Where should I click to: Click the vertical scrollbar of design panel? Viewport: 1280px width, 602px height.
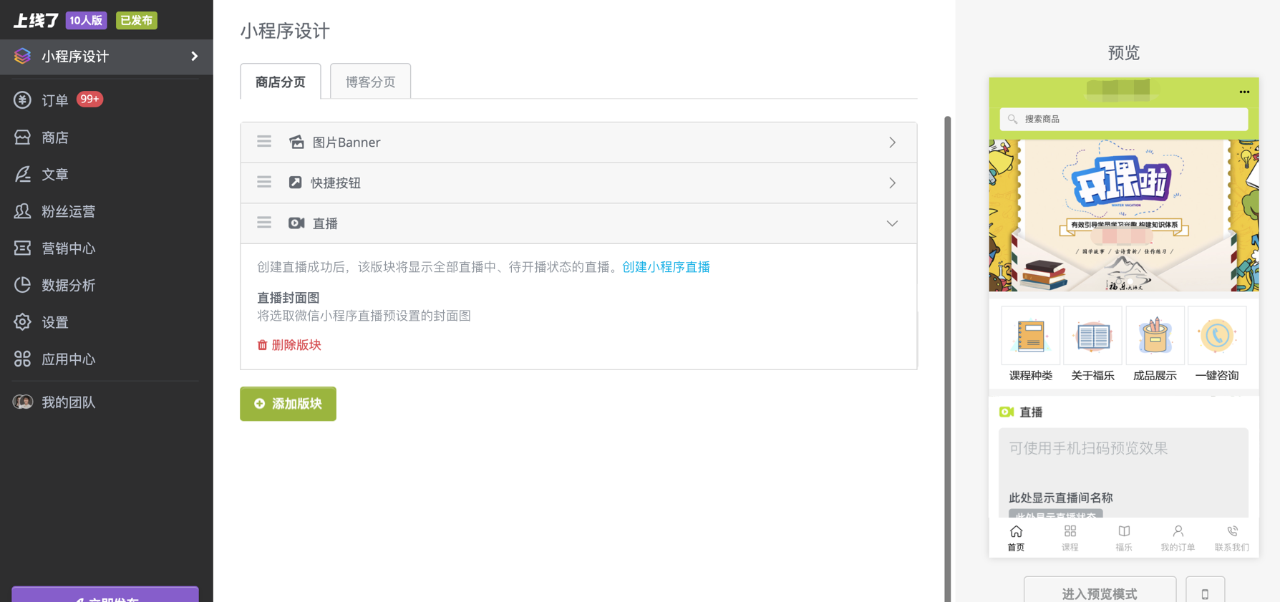tap(948, 350)
